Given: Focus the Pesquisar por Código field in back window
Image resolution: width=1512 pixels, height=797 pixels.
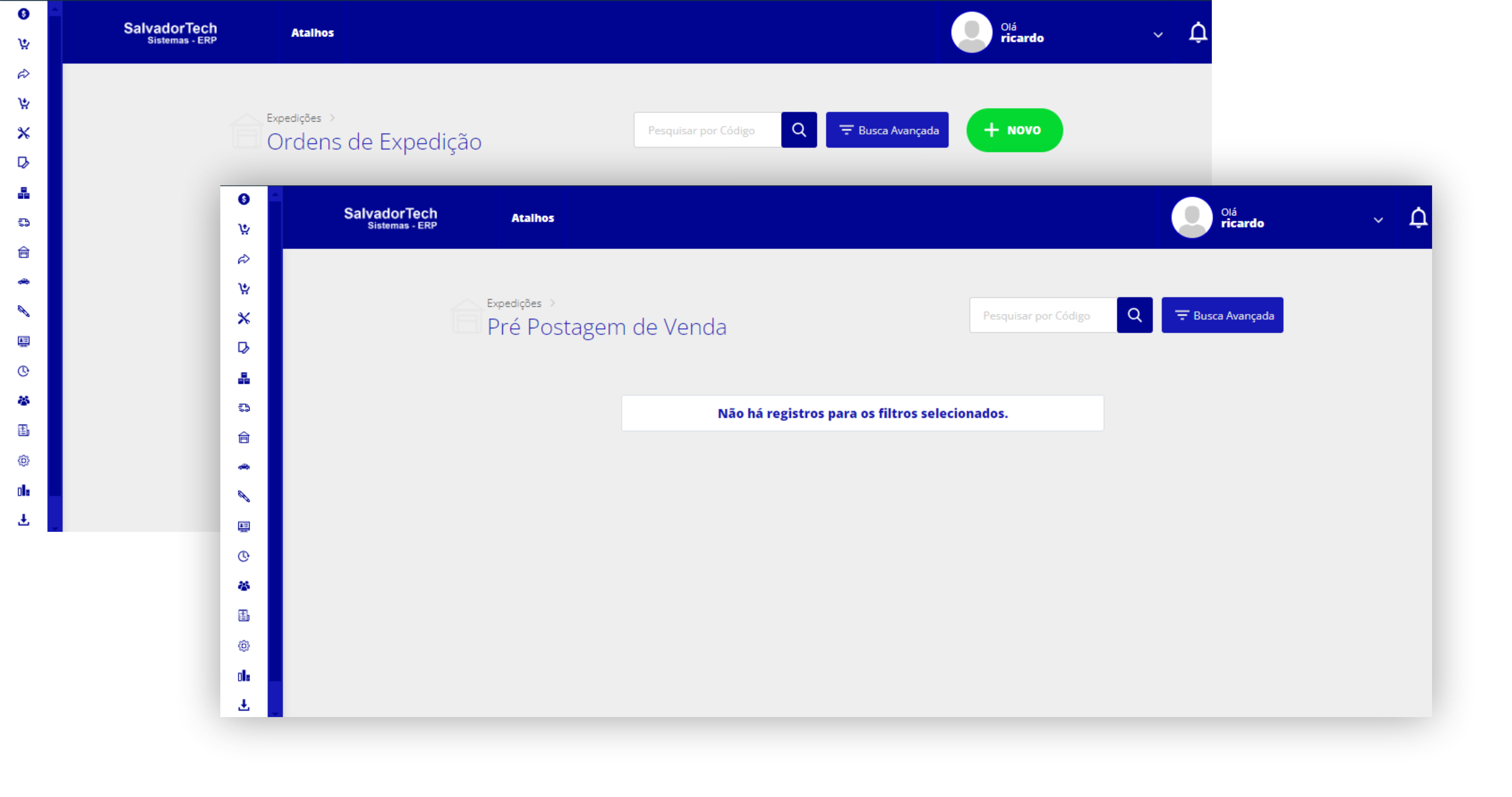Looking at the screenshot, I should click(707, 130).
